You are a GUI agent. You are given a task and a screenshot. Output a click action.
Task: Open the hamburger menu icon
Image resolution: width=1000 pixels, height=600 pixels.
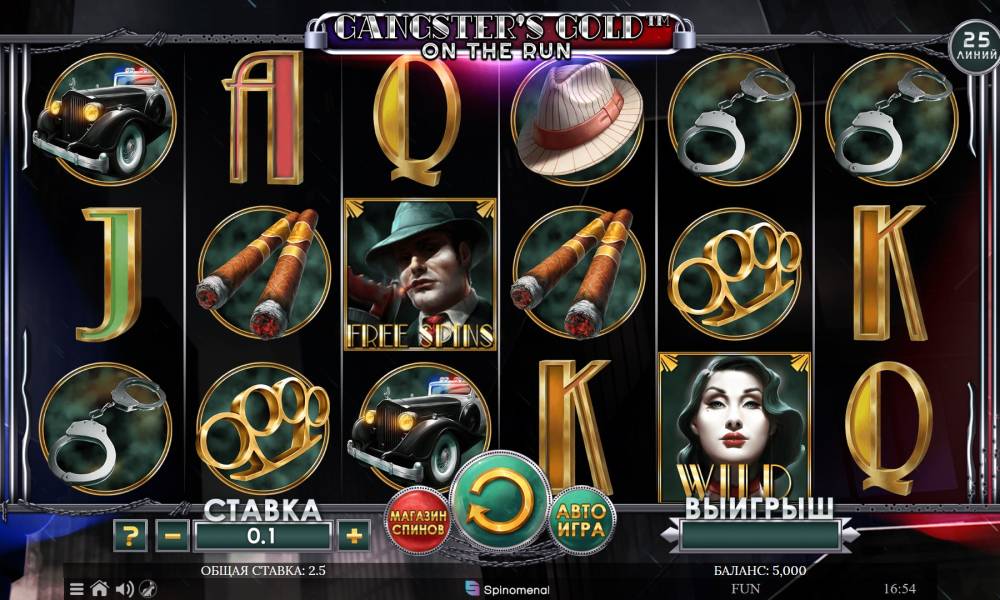coord(77,589)
